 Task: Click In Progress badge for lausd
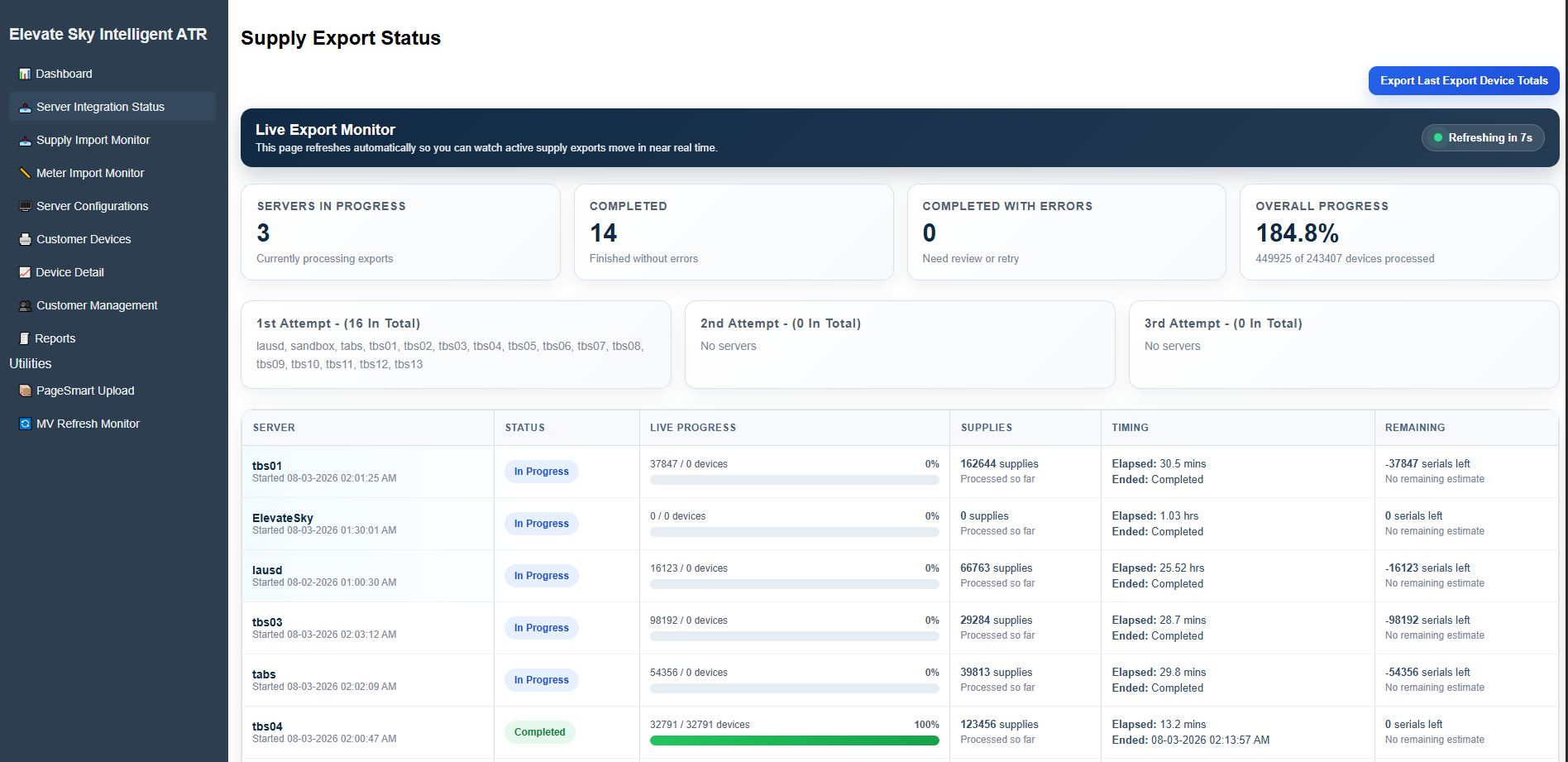click(x=542, y=576)
